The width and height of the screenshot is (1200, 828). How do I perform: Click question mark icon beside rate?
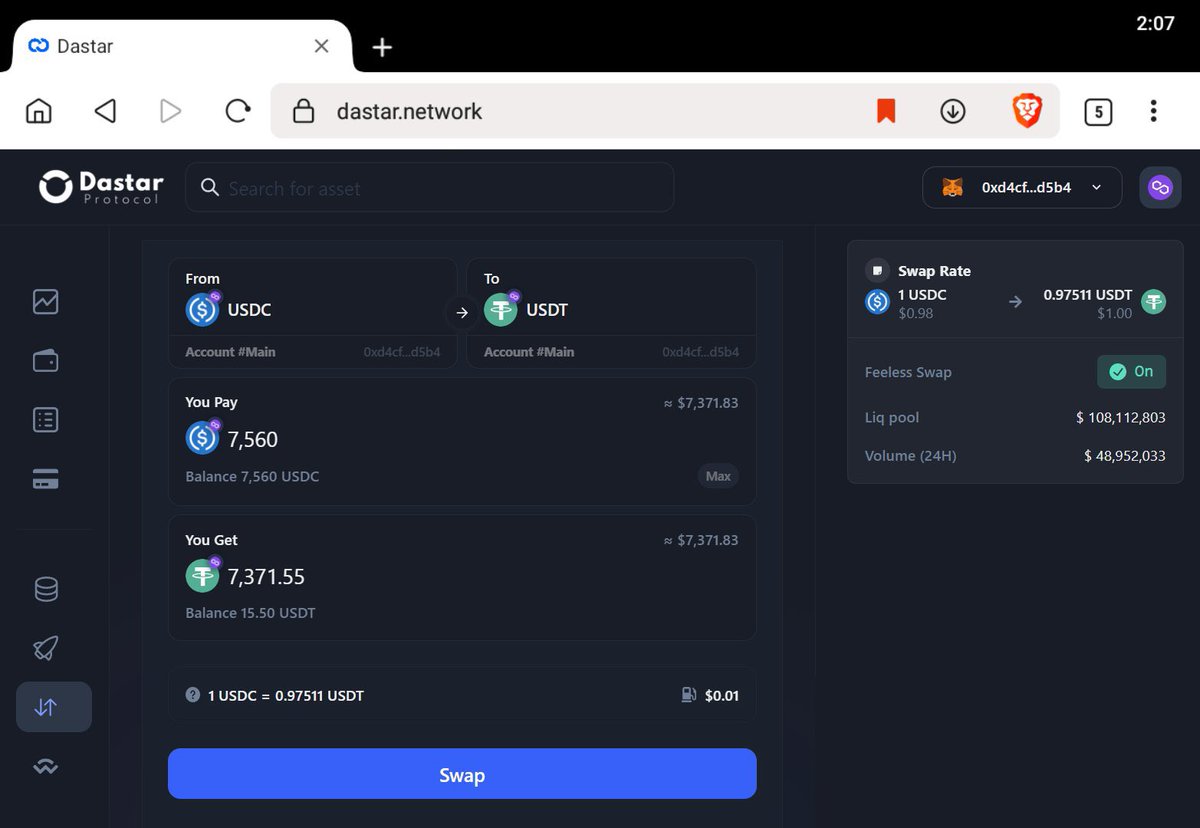(193, 695)
